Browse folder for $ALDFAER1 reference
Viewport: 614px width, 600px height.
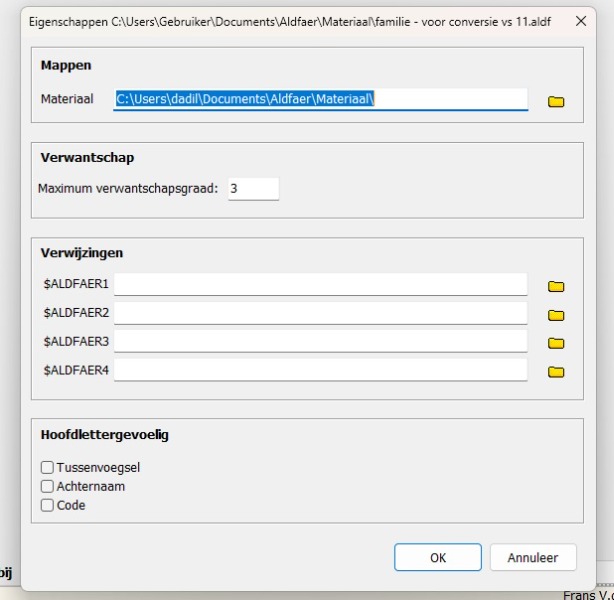coord(556,286)
